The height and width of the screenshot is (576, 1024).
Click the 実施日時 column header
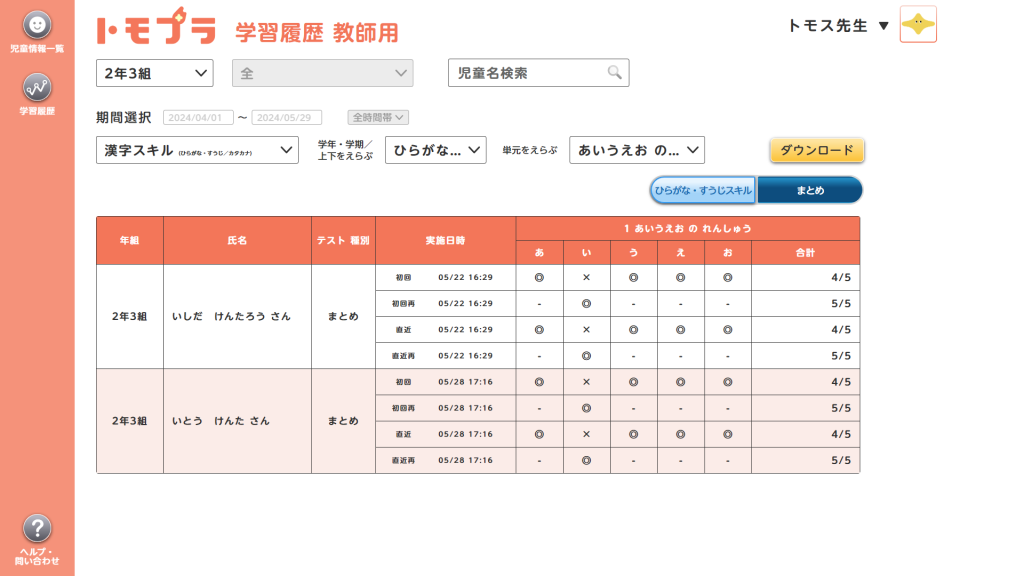click(445, 240)
